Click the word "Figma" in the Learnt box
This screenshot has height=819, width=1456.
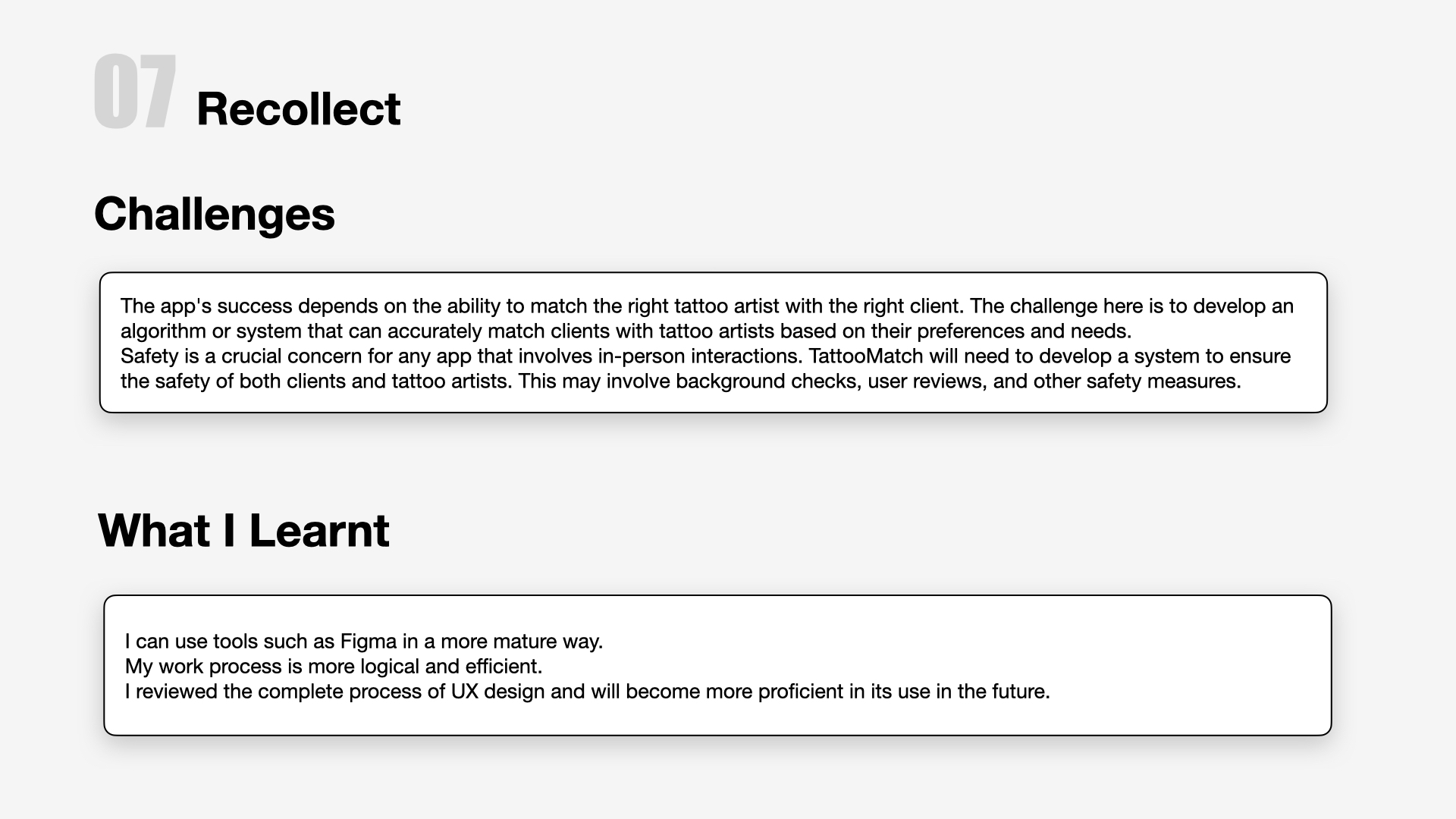tap(369, 642)
